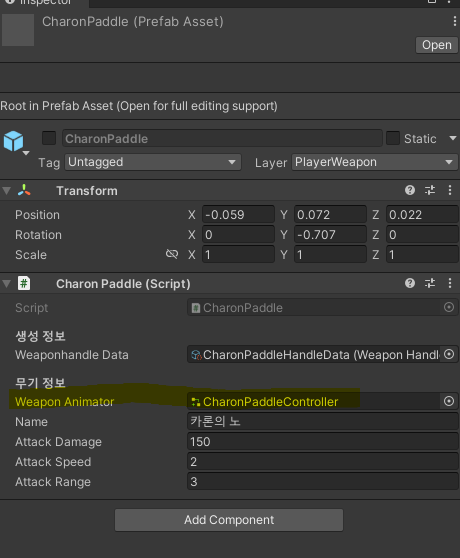Viewport: 460px width, 558px height.
Task: Click the Position X field
Action: (238, 215)
